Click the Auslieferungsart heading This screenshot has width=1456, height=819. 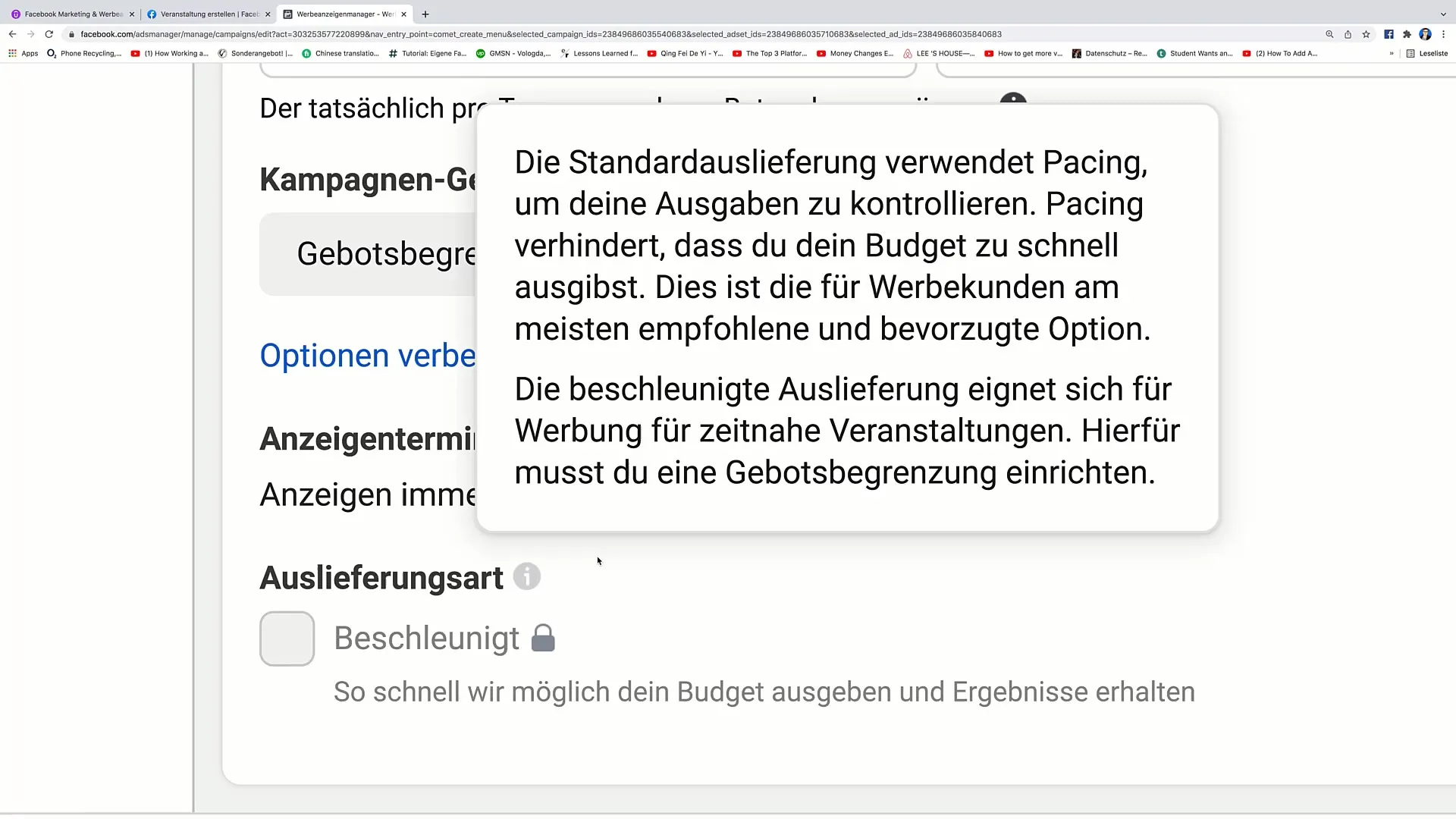(381, 578)
